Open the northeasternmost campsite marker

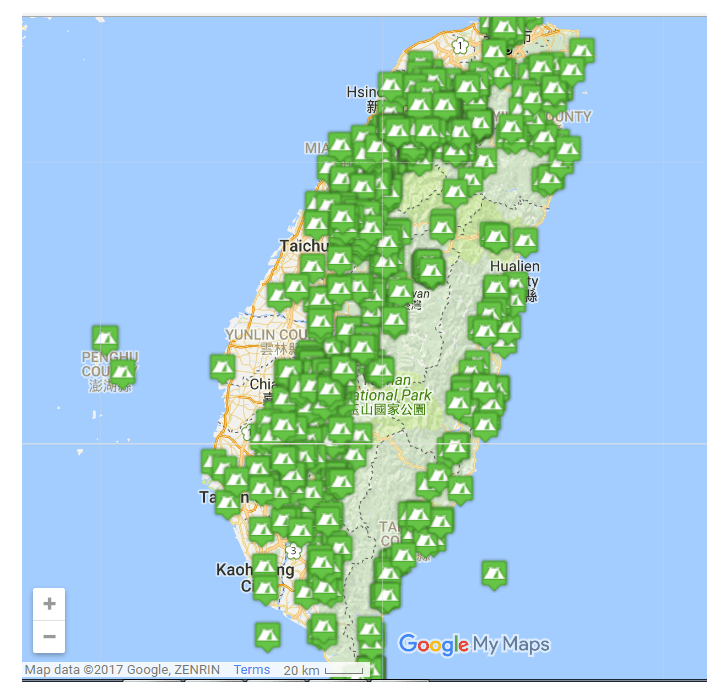[581, 49]
